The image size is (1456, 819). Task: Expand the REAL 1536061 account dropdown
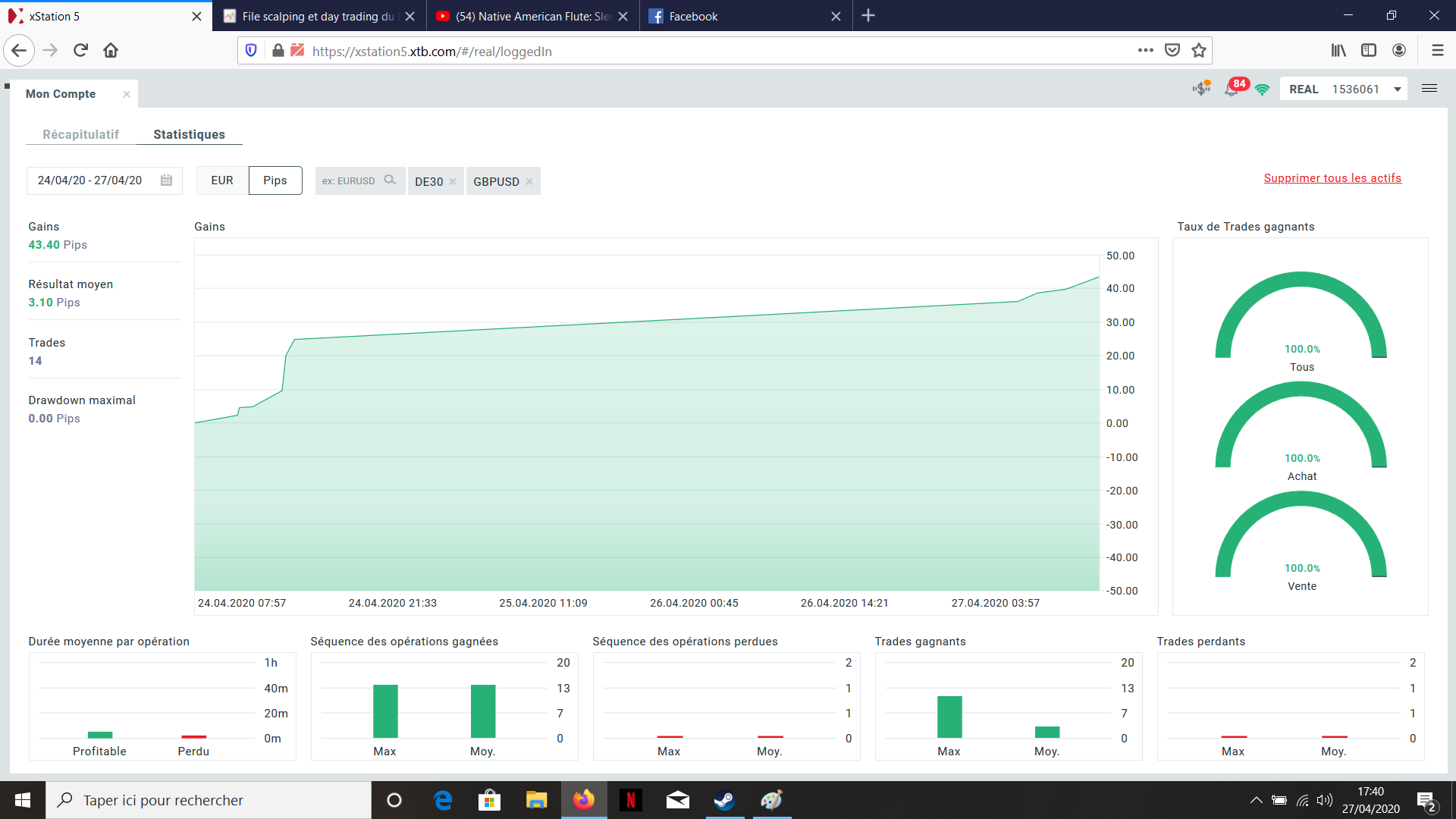[1397, 89]
